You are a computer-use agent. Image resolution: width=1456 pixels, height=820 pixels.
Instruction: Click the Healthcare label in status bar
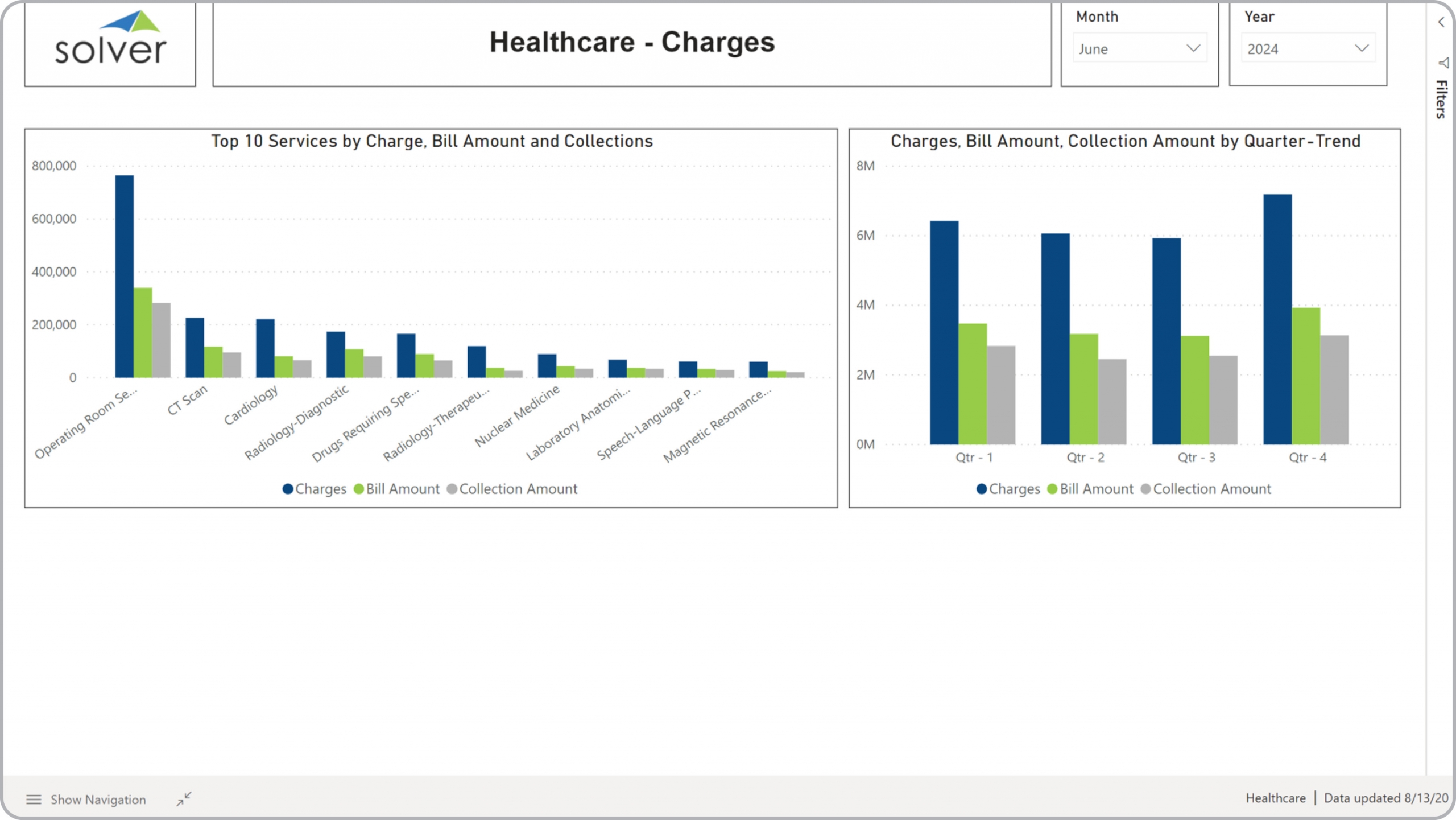pyautogui.click(x=1275, y=798)
